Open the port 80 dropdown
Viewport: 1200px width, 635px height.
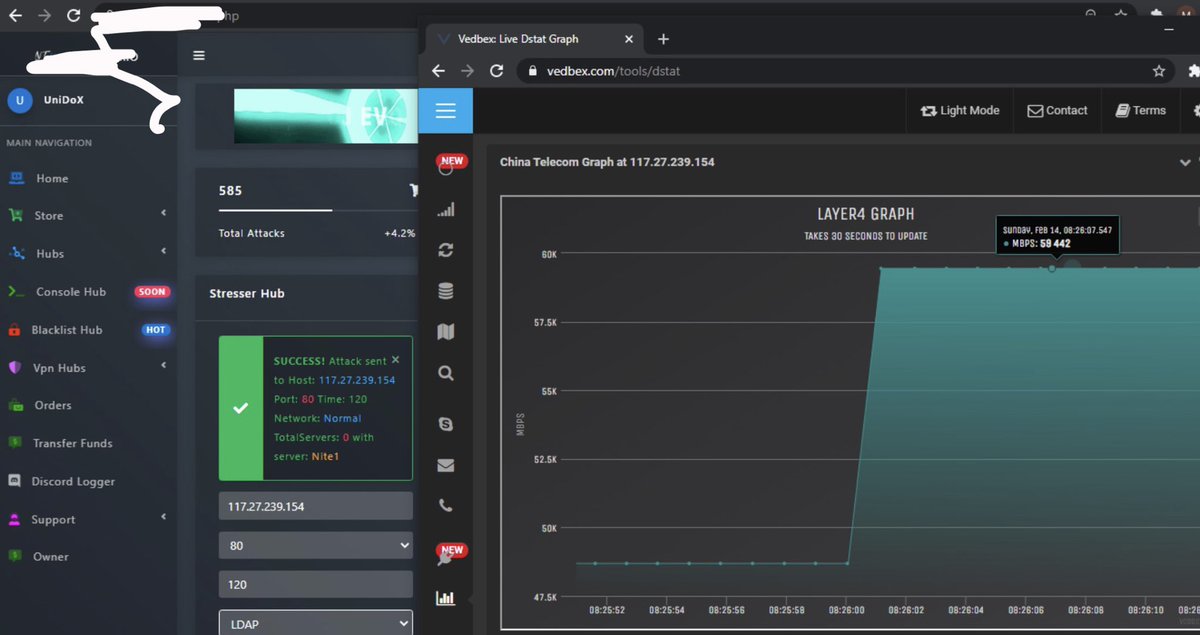pos(316,546)
